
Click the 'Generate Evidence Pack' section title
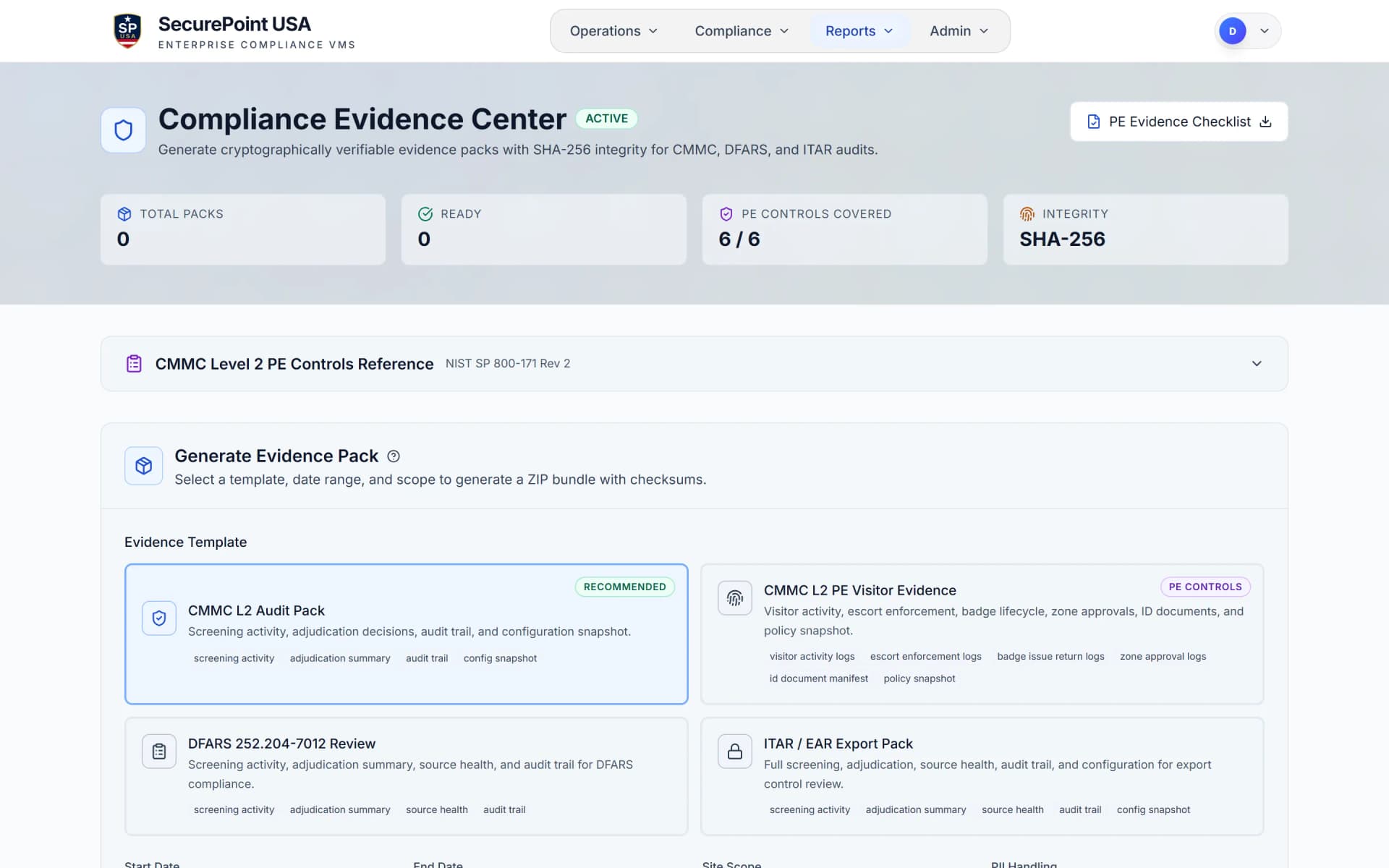(x=276, y=456)
